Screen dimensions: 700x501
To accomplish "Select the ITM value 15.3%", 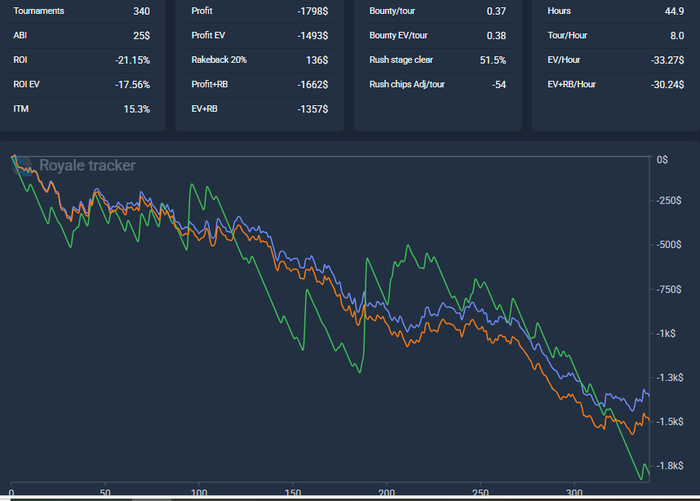I will click(x=137, y=109).
